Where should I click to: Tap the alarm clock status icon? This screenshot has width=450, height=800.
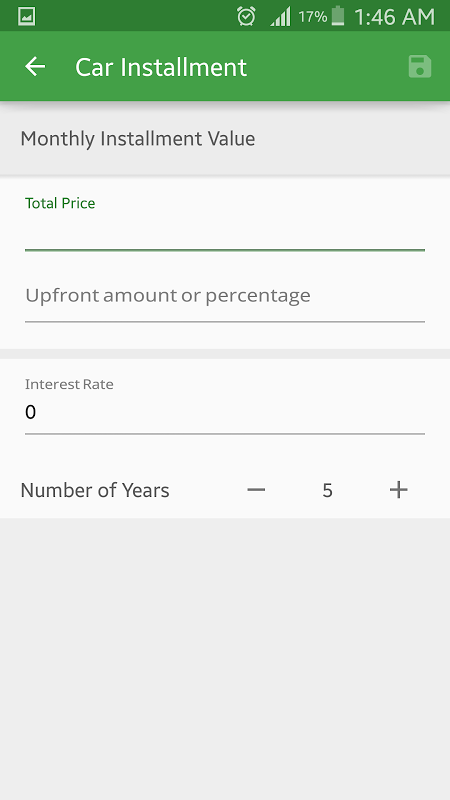(x=246, y=16)
